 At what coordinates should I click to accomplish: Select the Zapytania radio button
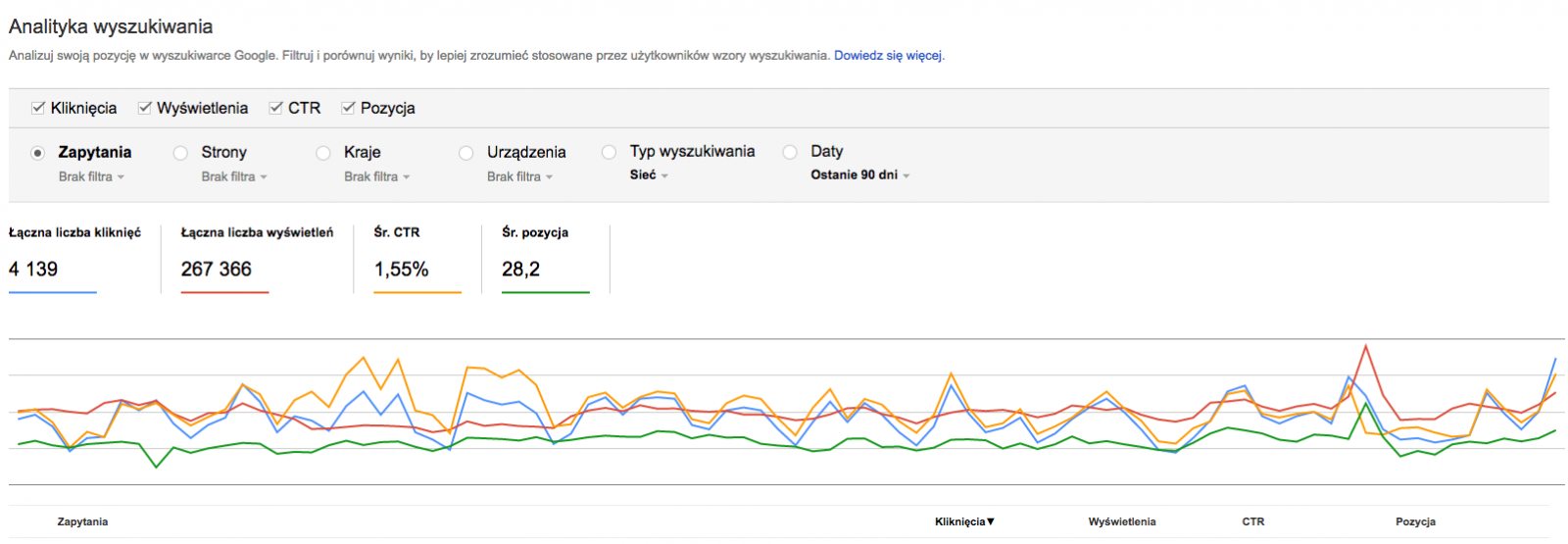click(38, 153)
